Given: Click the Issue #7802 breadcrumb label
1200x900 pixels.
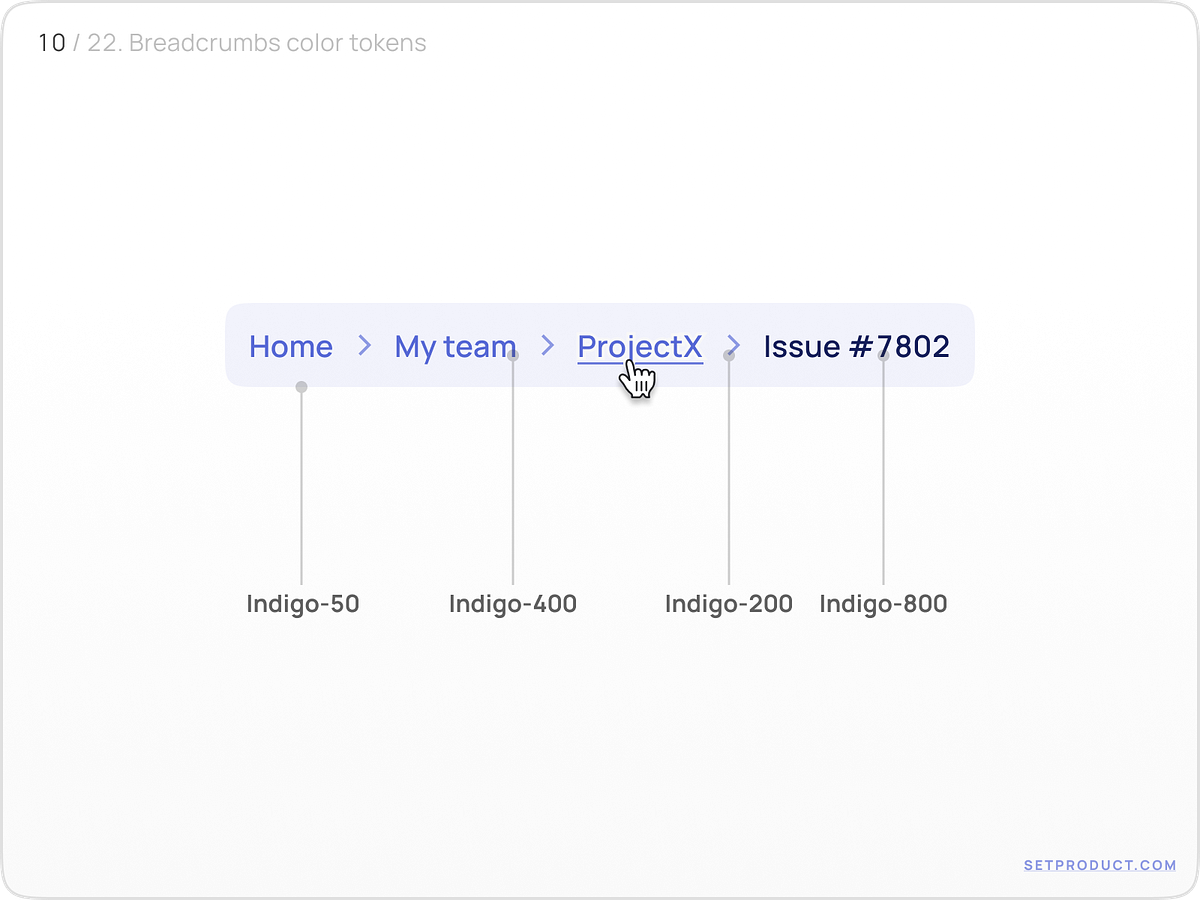Looking at the screenshot, I should point(855,347).
